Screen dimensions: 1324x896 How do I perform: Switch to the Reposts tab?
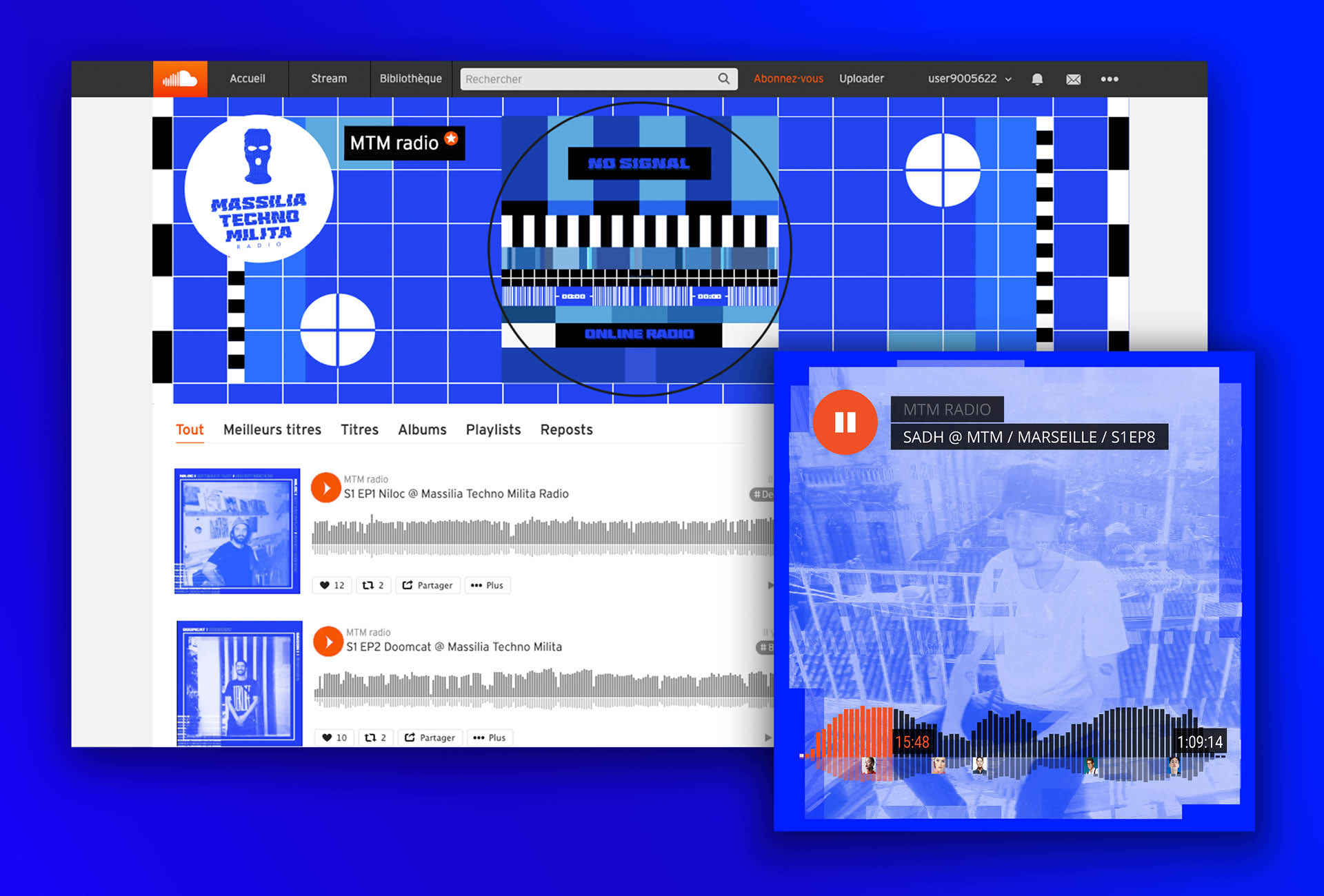point(566,430)
